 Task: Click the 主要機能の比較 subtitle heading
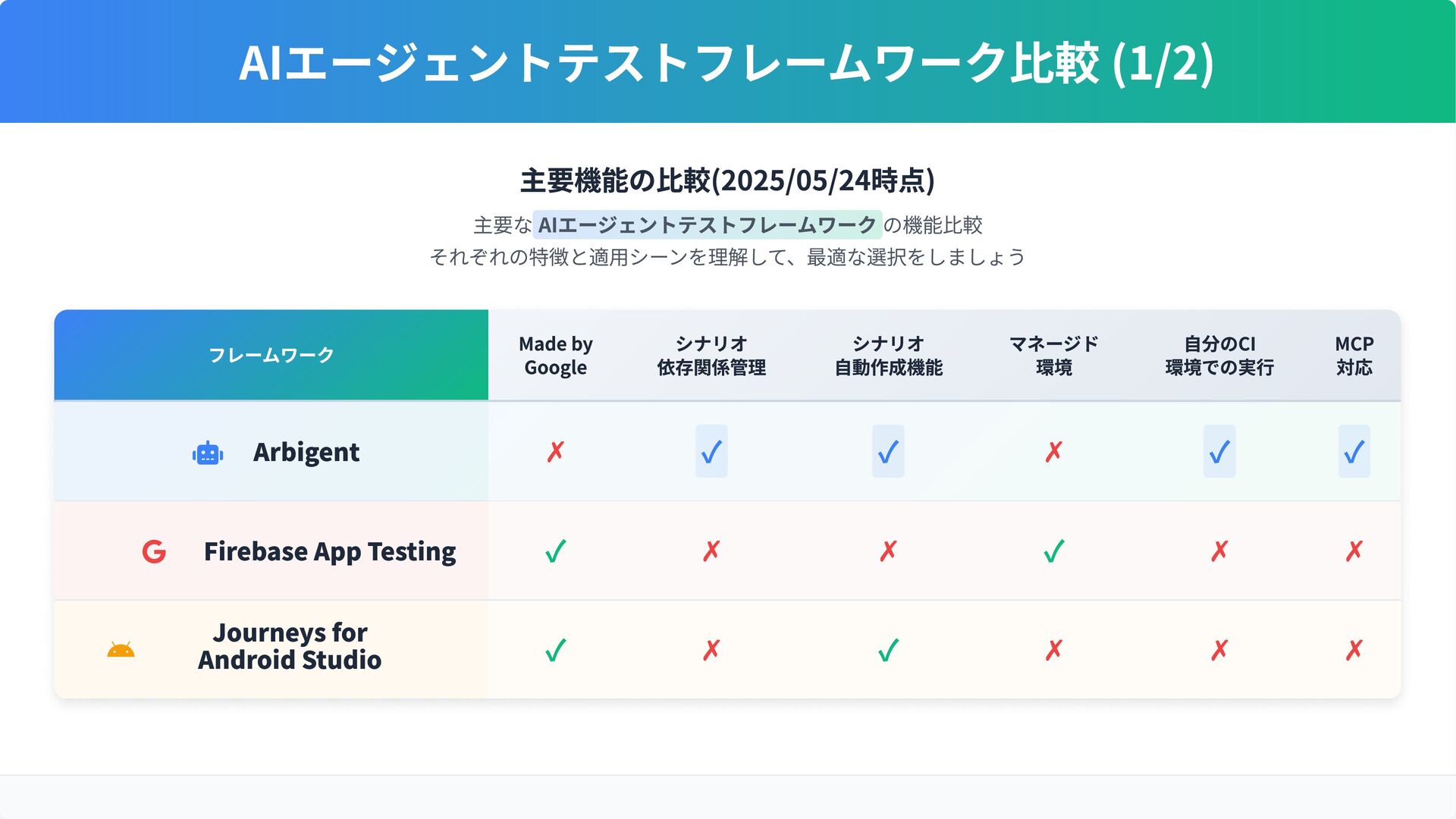pos(727,180)
